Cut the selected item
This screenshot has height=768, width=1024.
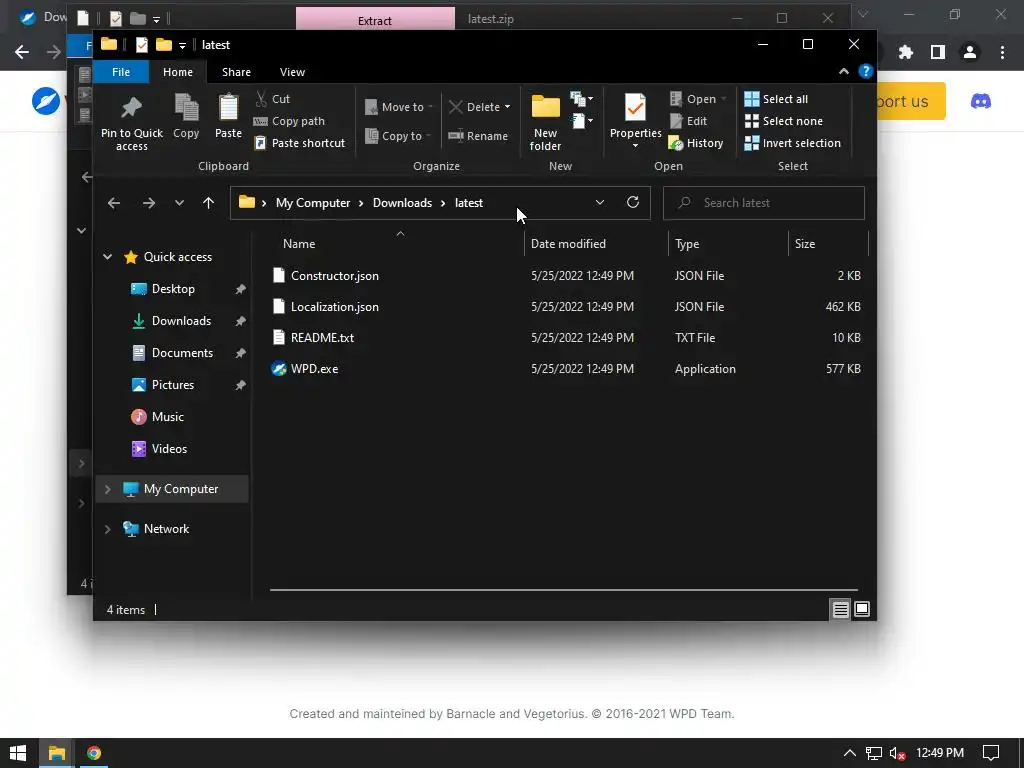click(272, 99)
